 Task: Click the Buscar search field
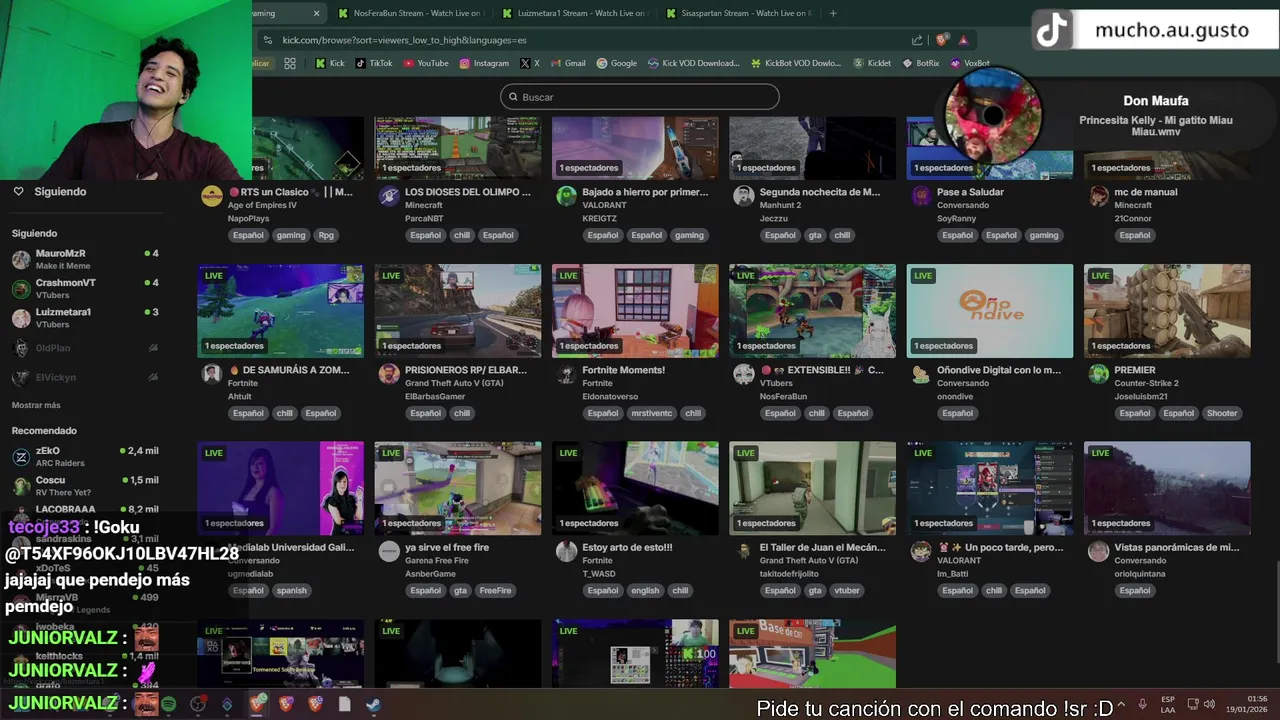pos(640,97)
